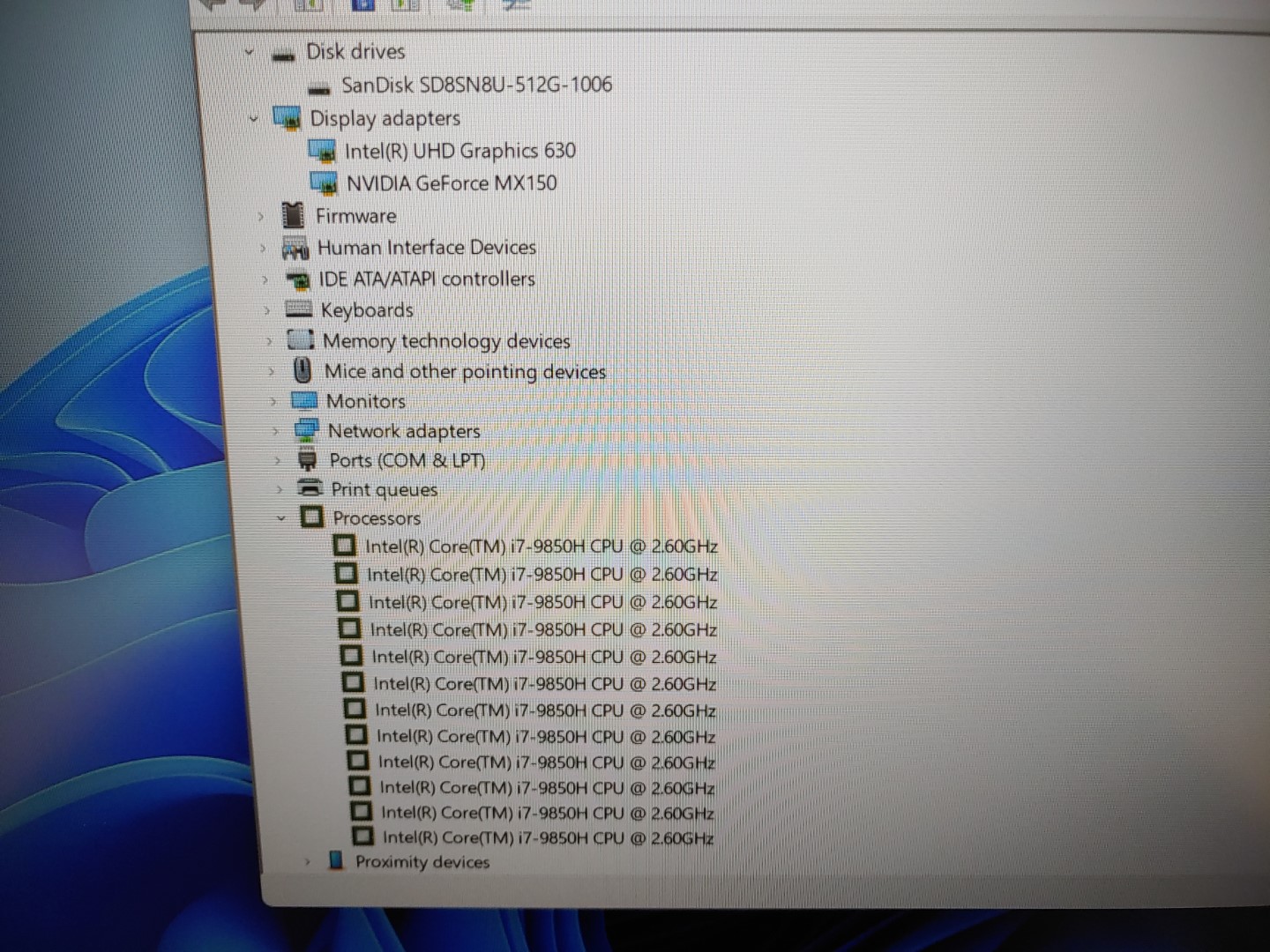The height and width of the screenshot is (952, 1270).
Task: Expand Mice and other pointing devices
Action: 272,372
